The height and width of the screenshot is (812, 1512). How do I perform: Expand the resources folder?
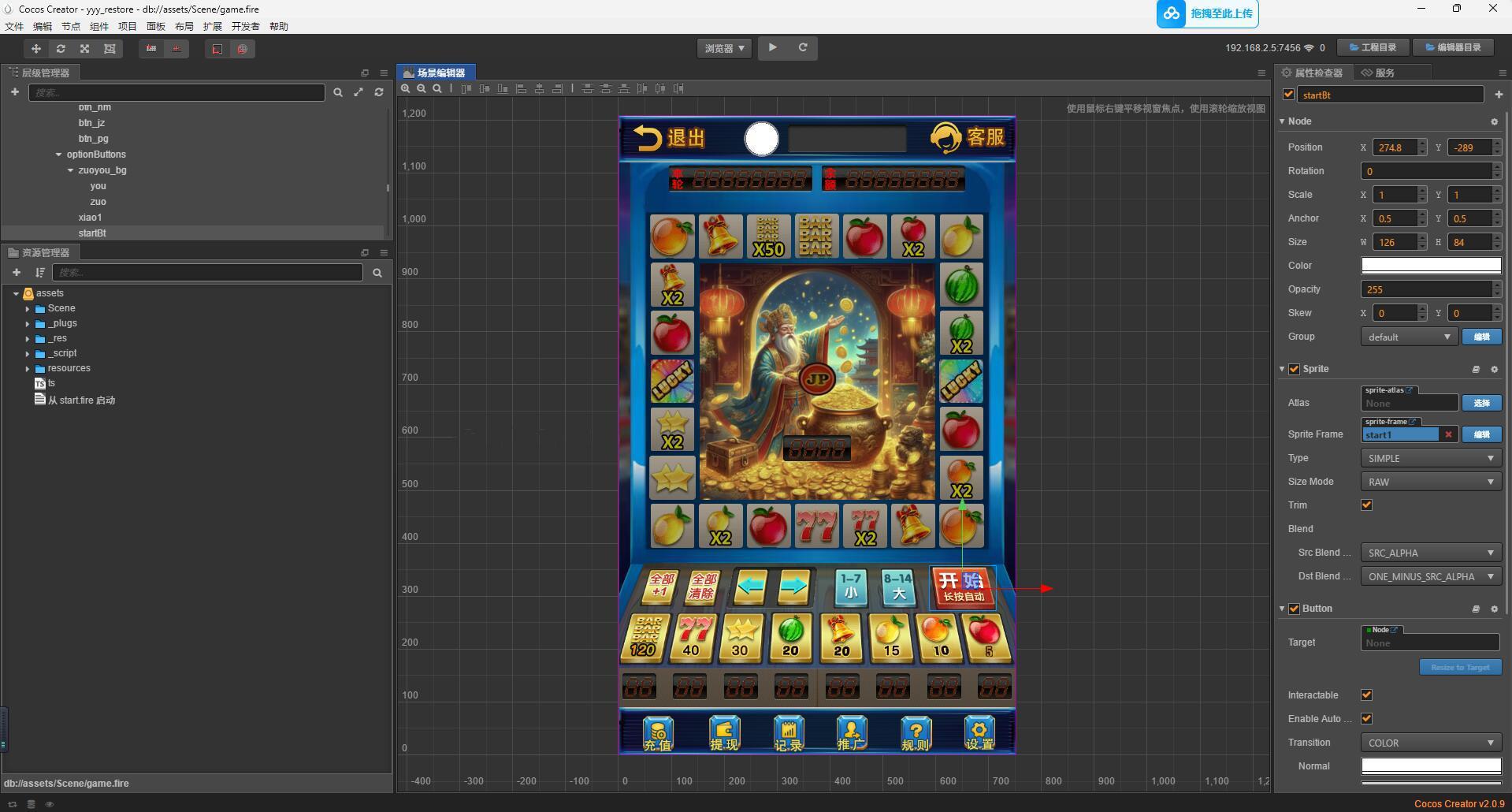(x=28, y=368)
